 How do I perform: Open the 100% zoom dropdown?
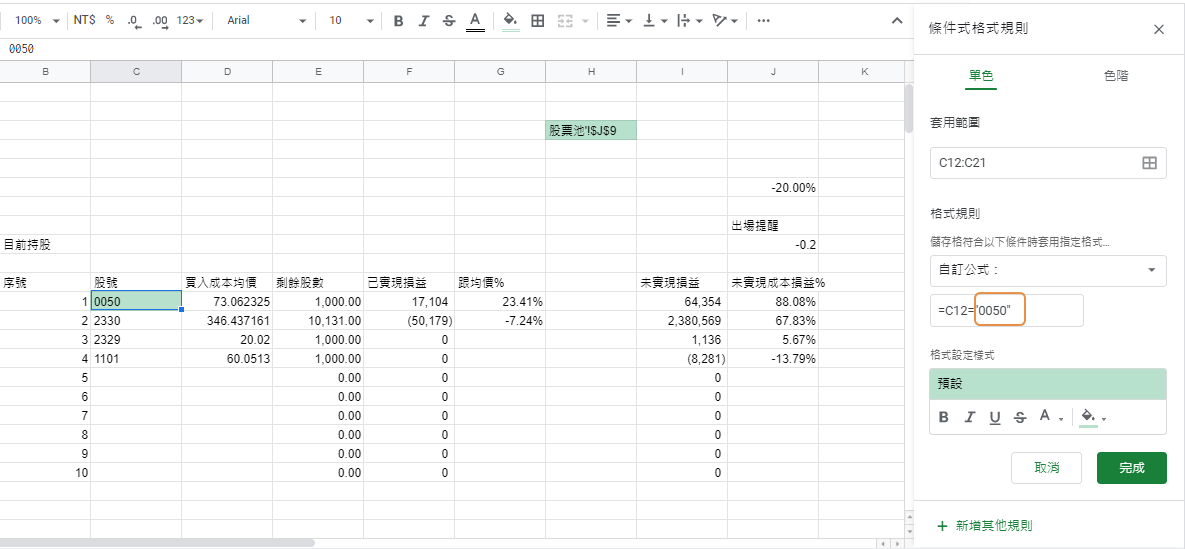[x=37, y=20]
